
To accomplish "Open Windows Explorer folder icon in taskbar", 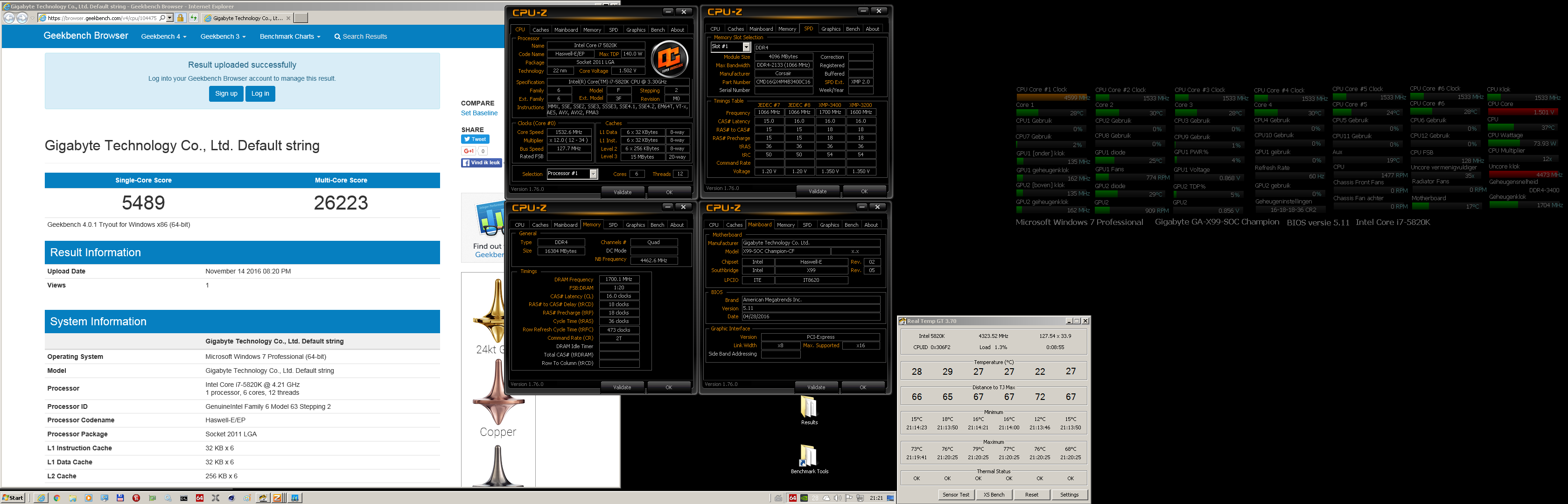I will (x=73, y=498).
